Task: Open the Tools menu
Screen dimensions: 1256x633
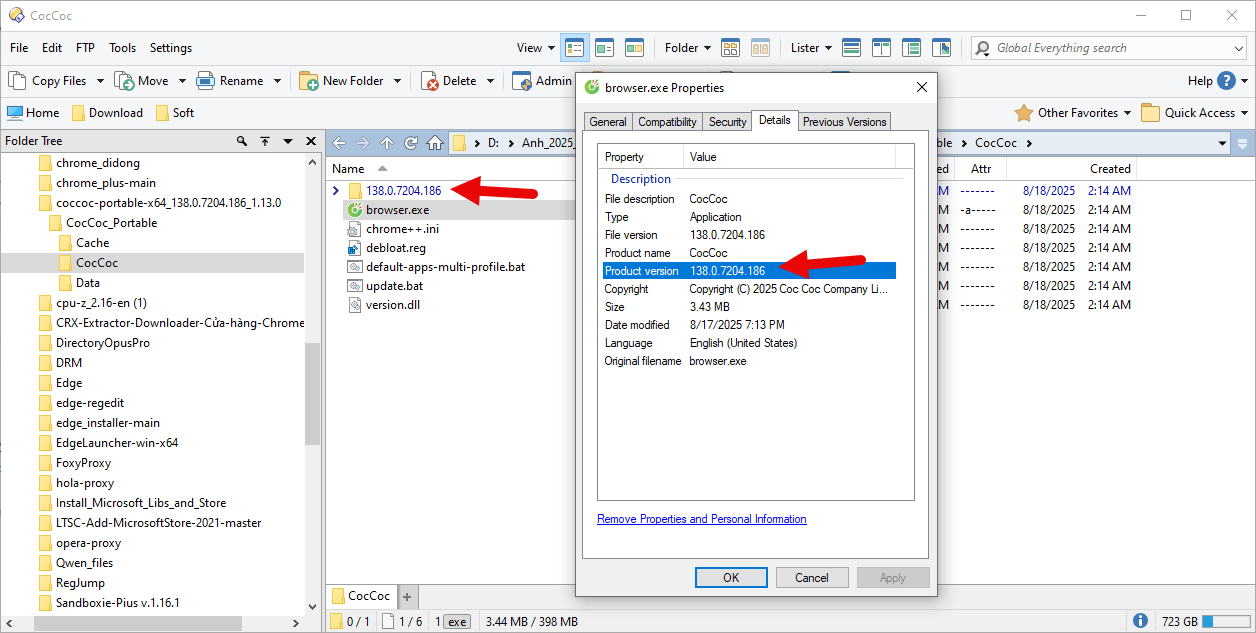Action: tap(123, 47)
